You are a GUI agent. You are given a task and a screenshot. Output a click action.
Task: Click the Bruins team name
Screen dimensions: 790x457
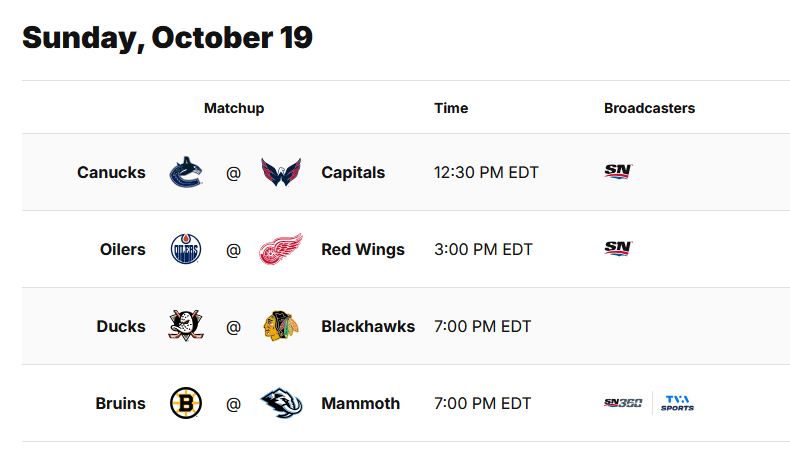(120, 404)
